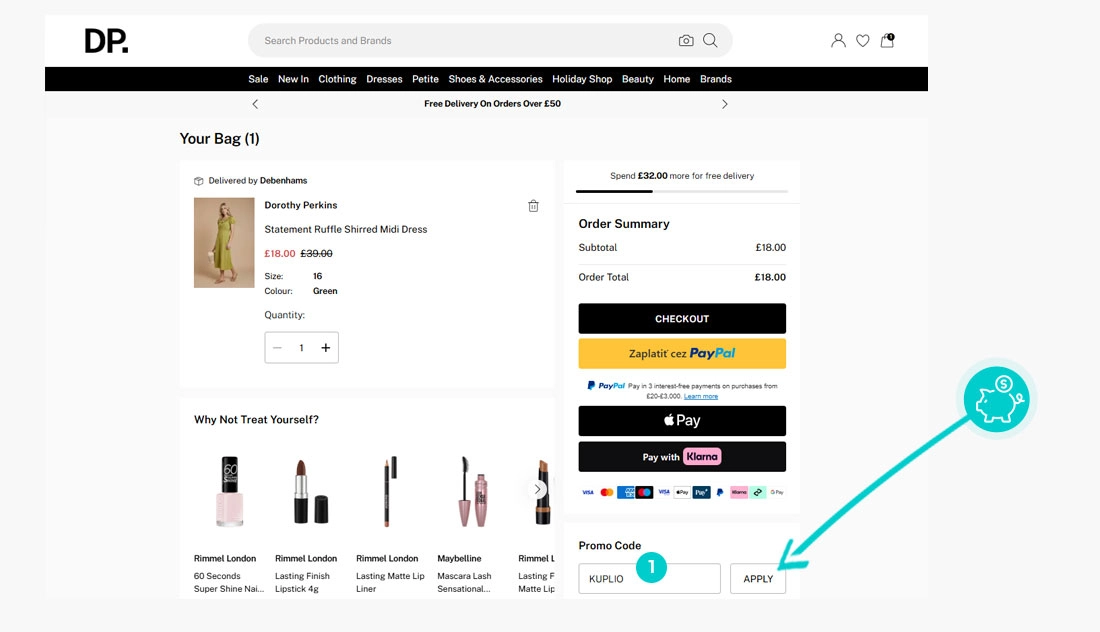Increase quantity with plus button
1100x632 pixels.
pos(326,348)
